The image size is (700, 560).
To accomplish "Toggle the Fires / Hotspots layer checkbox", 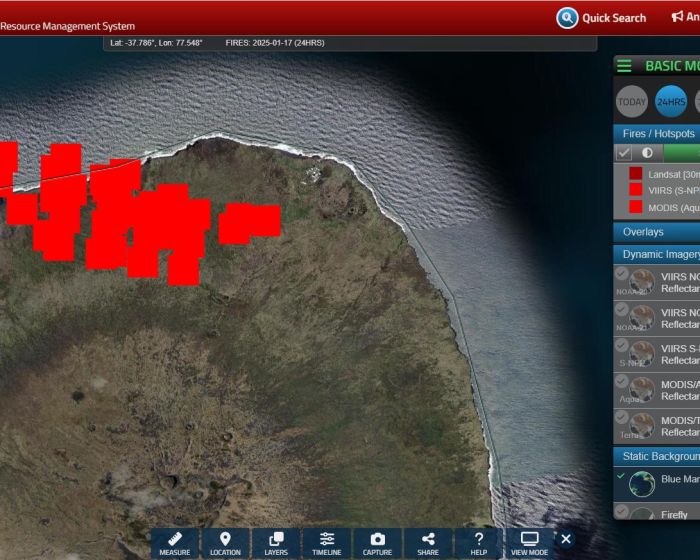I will [x=624, y=153].
